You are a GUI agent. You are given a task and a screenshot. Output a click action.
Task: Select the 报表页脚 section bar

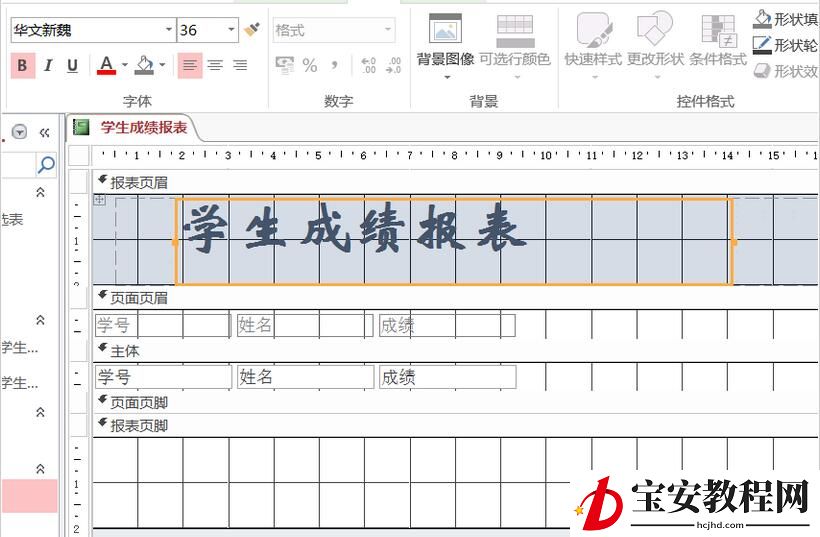click(x=455, y=425)
